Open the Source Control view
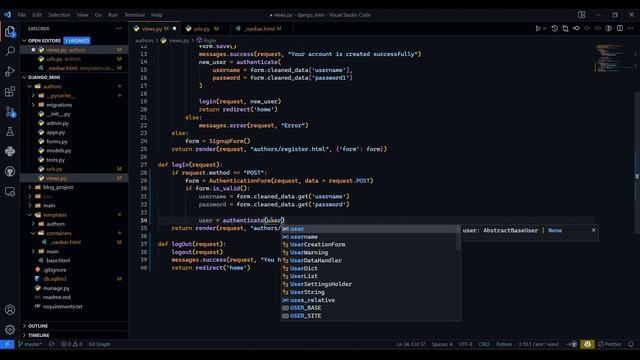The width and height of the screenshot is (640, 360). pos(10,111)
